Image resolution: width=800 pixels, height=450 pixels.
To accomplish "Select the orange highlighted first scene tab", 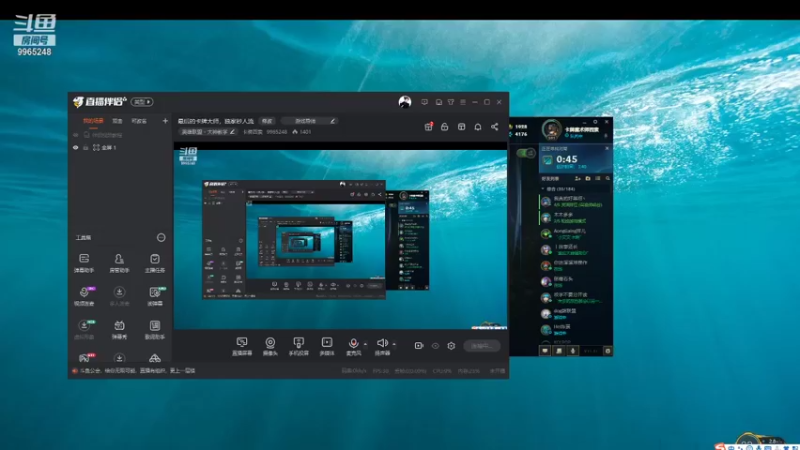I will pos(93,121).
